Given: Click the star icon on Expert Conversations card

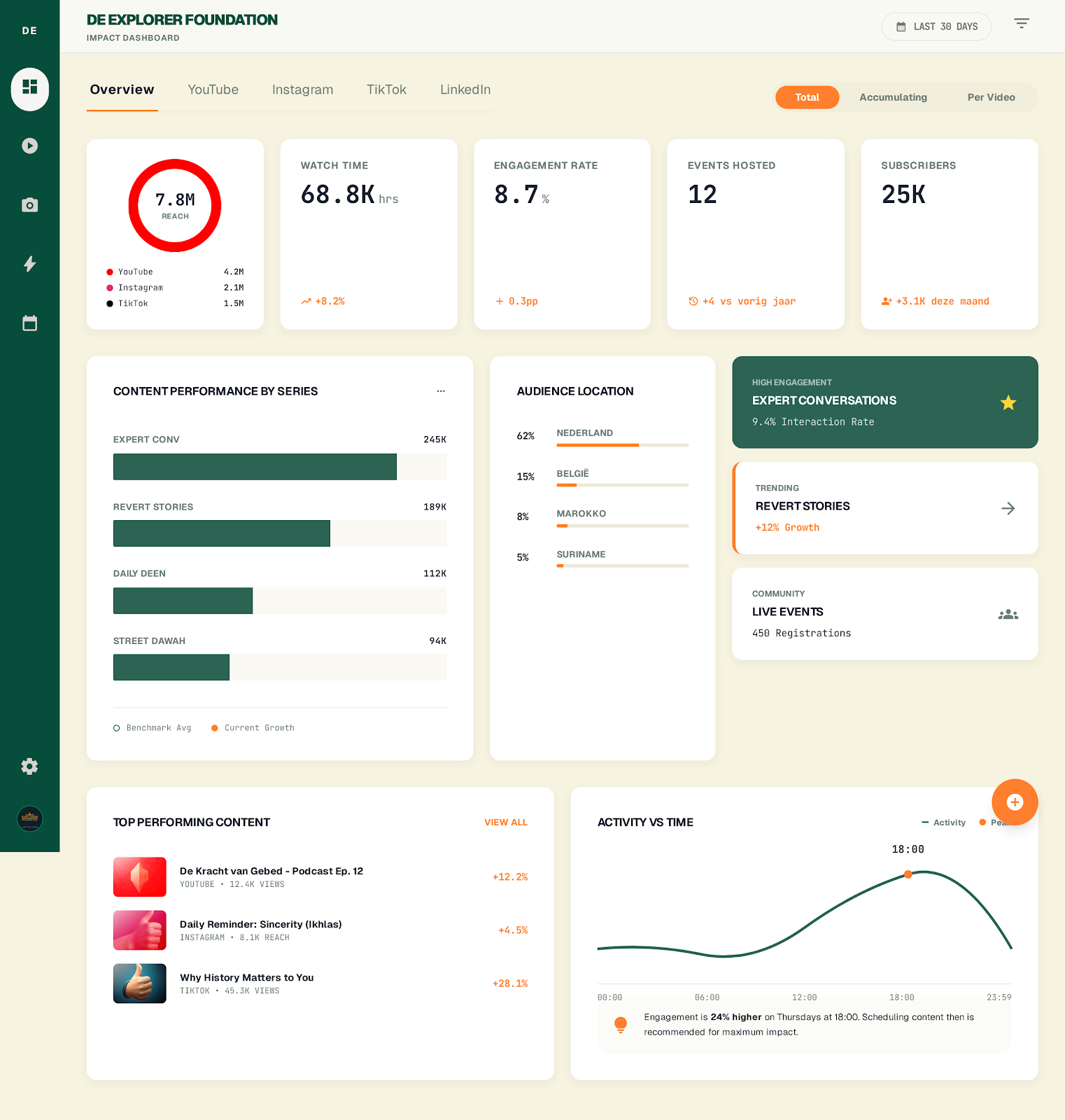Looking at the screenshot, I should click(1008, 402).
